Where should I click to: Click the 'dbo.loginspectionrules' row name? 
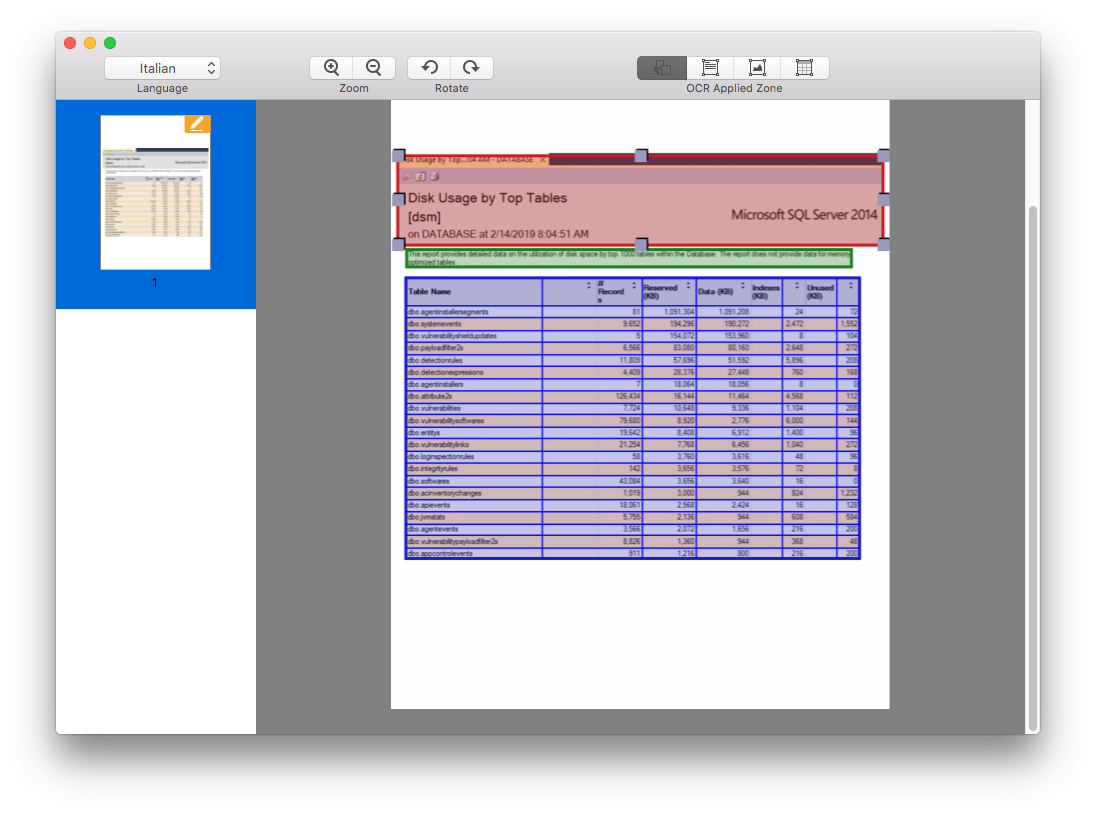(441, 456)
